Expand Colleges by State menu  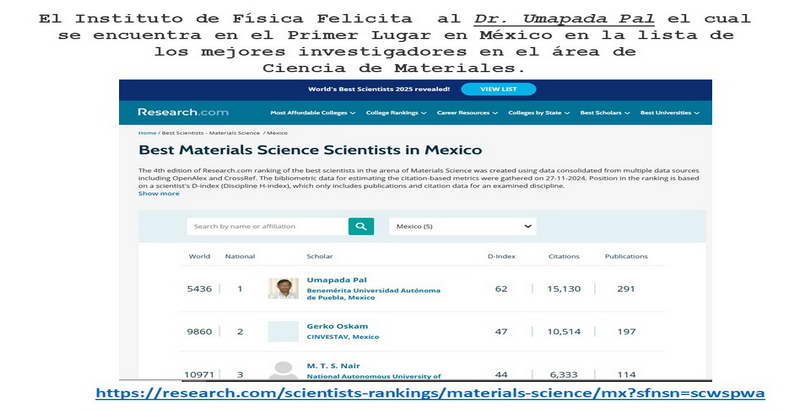539,113
